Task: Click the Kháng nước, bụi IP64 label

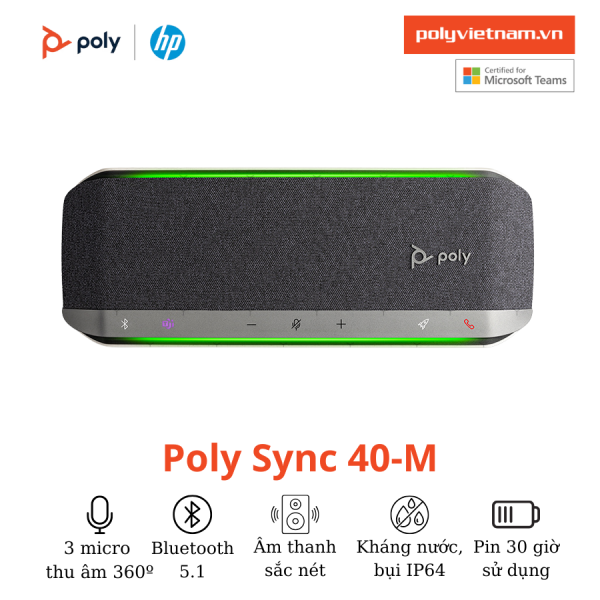Action: [x=409, y=558]
